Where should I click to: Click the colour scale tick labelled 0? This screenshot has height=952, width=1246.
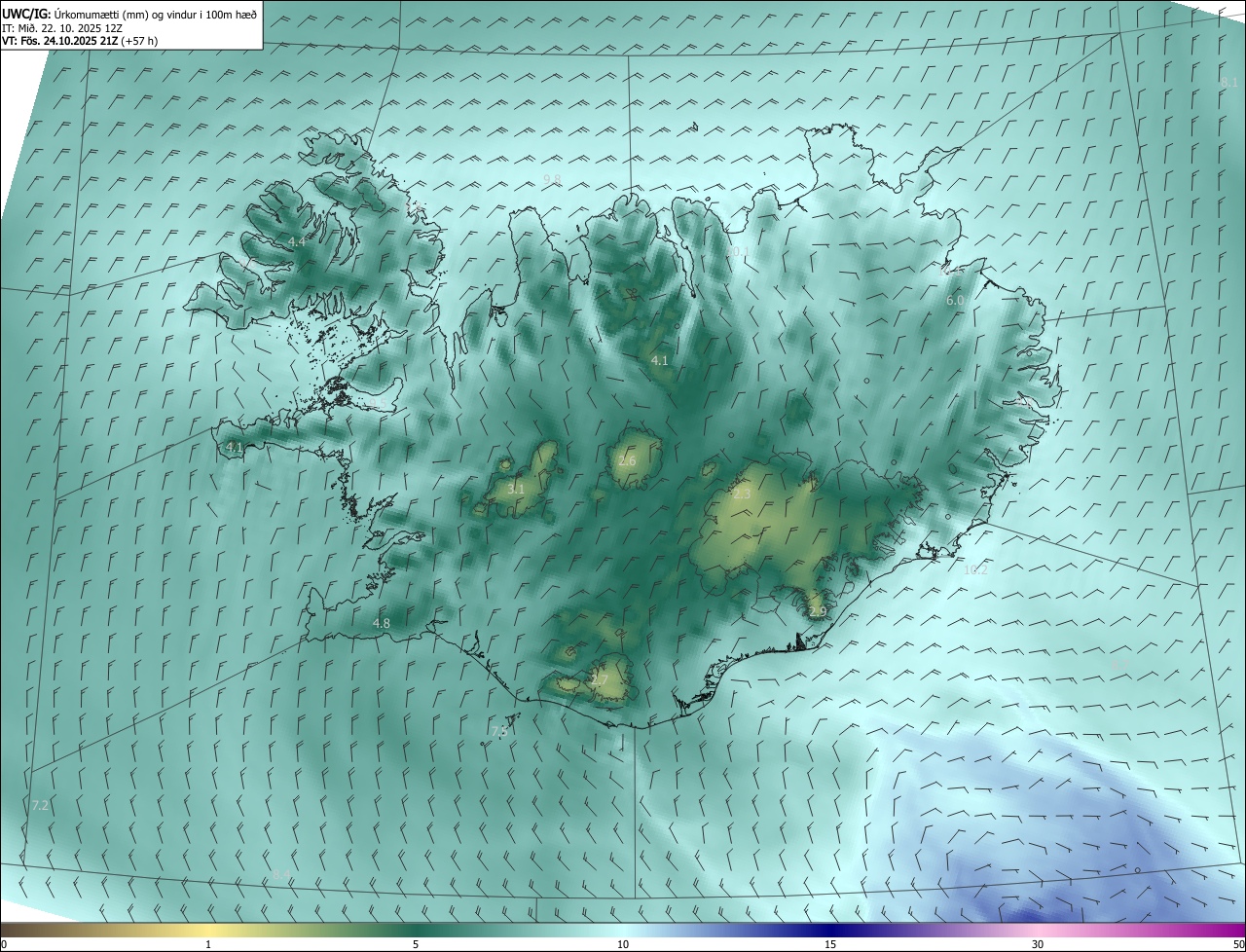coord(4,944)
